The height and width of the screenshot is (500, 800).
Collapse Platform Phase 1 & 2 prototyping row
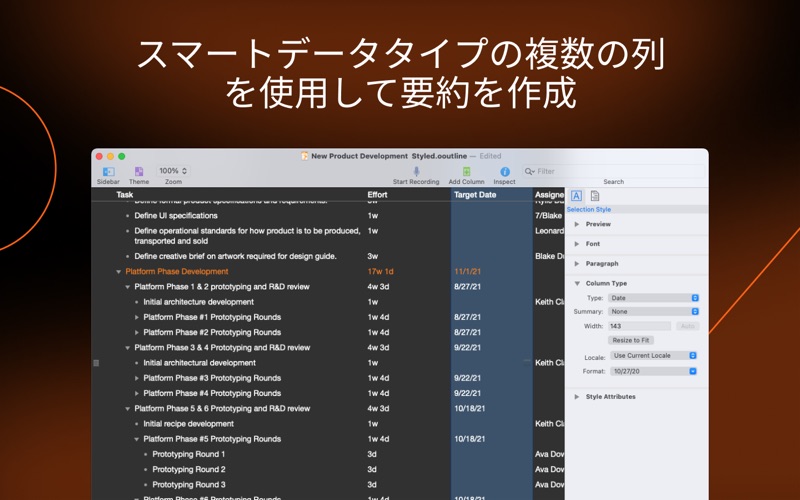[x=128, y=287]
